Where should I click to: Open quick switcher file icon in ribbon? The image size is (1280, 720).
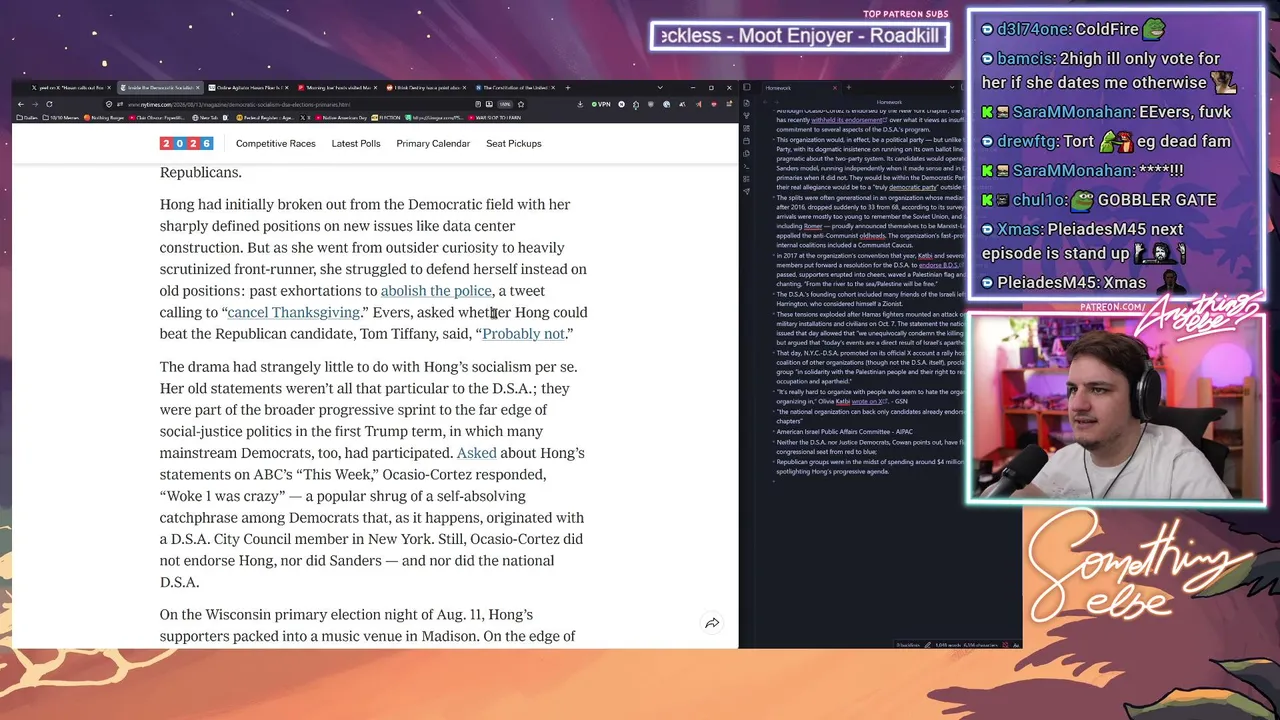click(747, 103)
